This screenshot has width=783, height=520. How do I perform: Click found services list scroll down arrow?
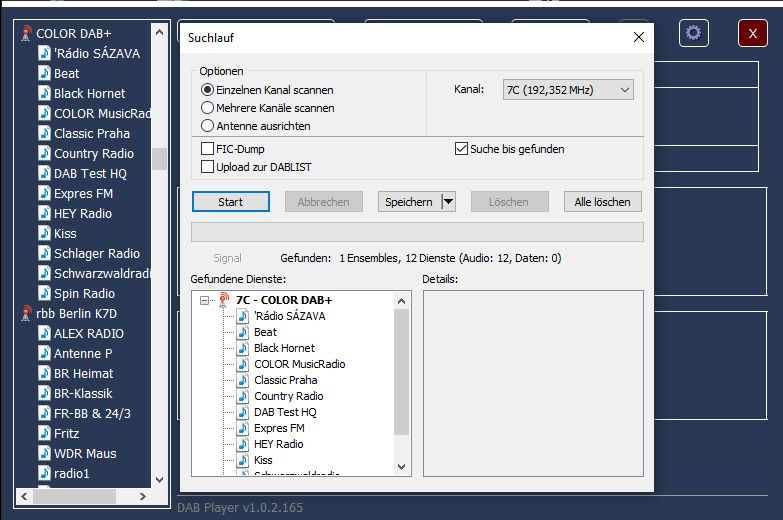pos(401,467)
